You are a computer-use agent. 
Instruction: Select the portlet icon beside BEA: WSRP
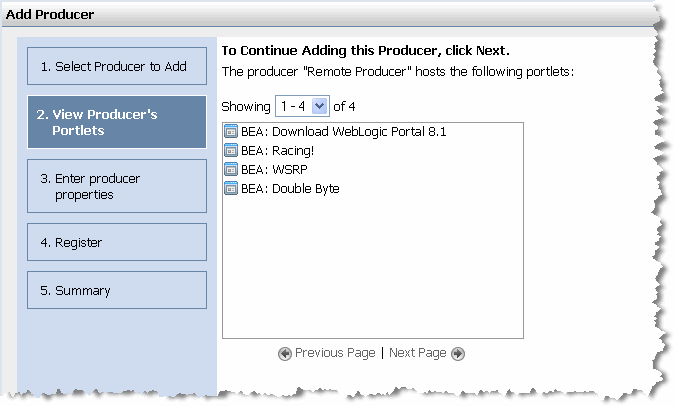click(x=231, y=169)
